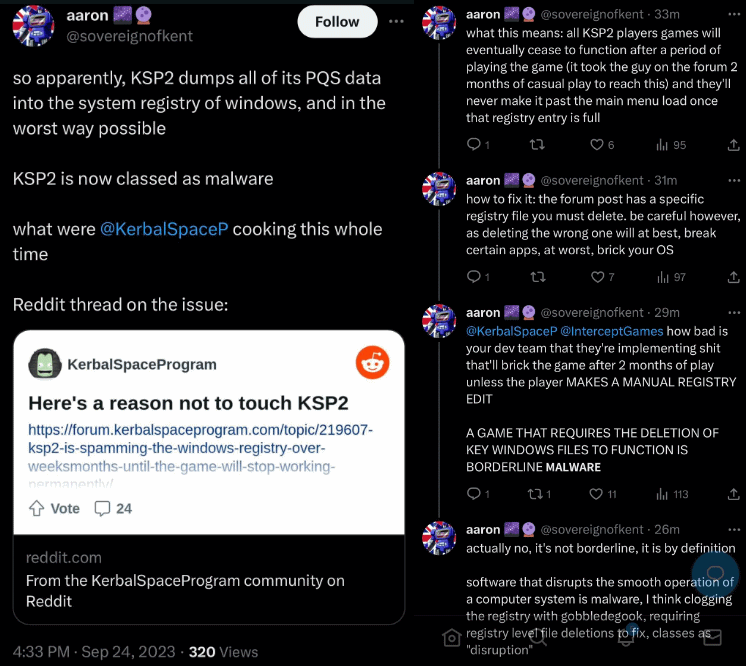Like the reply with 6 likes
This screenshot has width=746, height=666.
click(598, 145)
